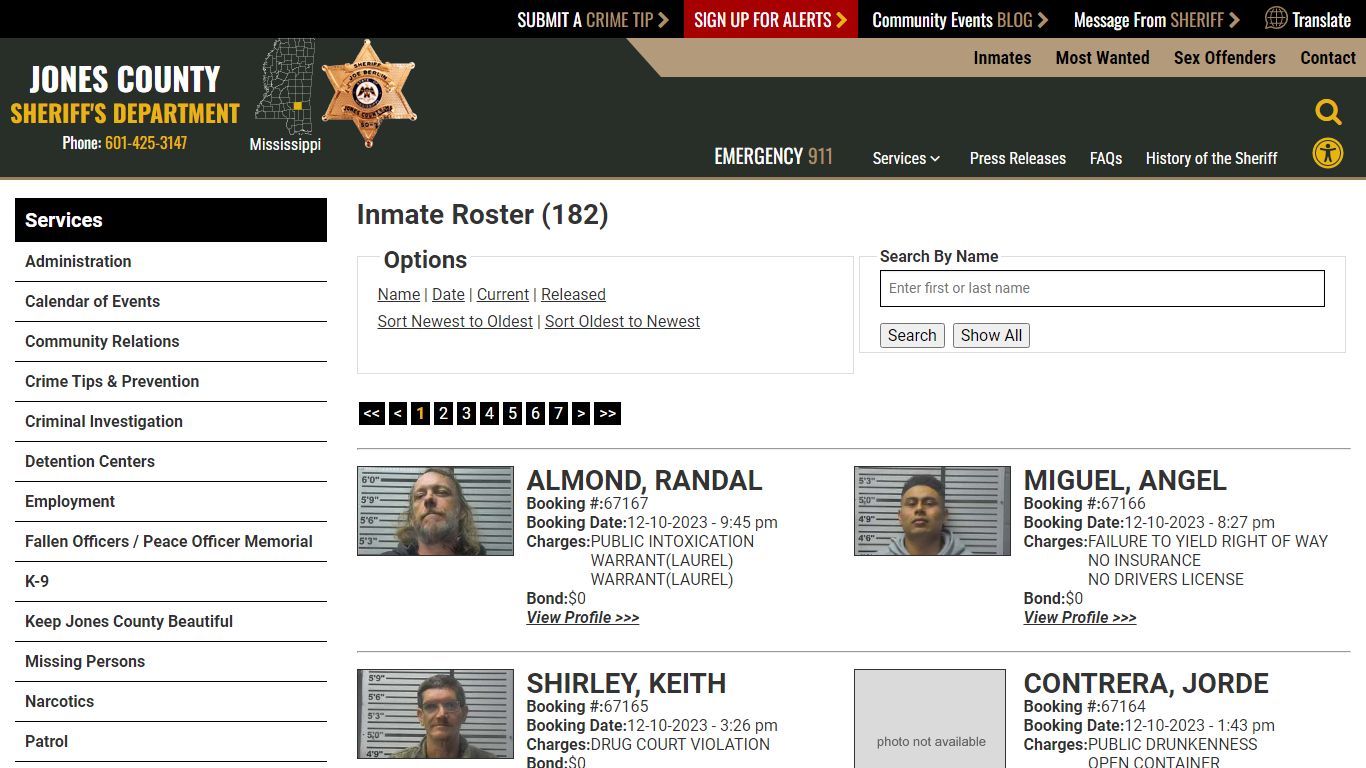Expand the Services dropdown menu
The image size is (1366, 768).
click(x=906, y=158)
